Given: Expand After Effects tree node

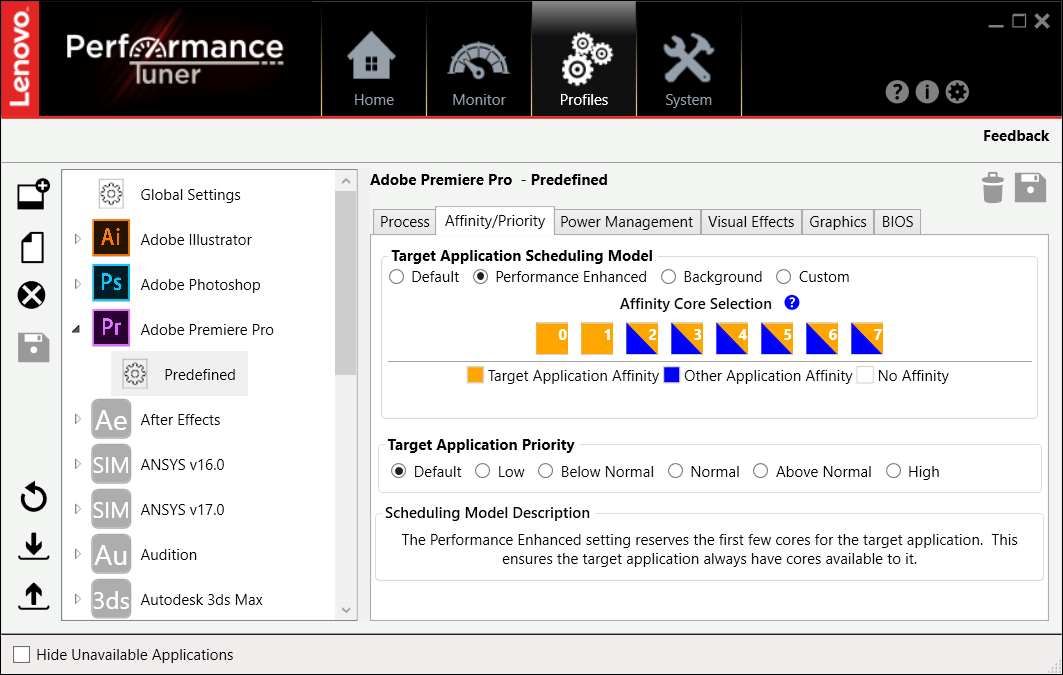Looking at the screenshot, I should coord(77,419).
